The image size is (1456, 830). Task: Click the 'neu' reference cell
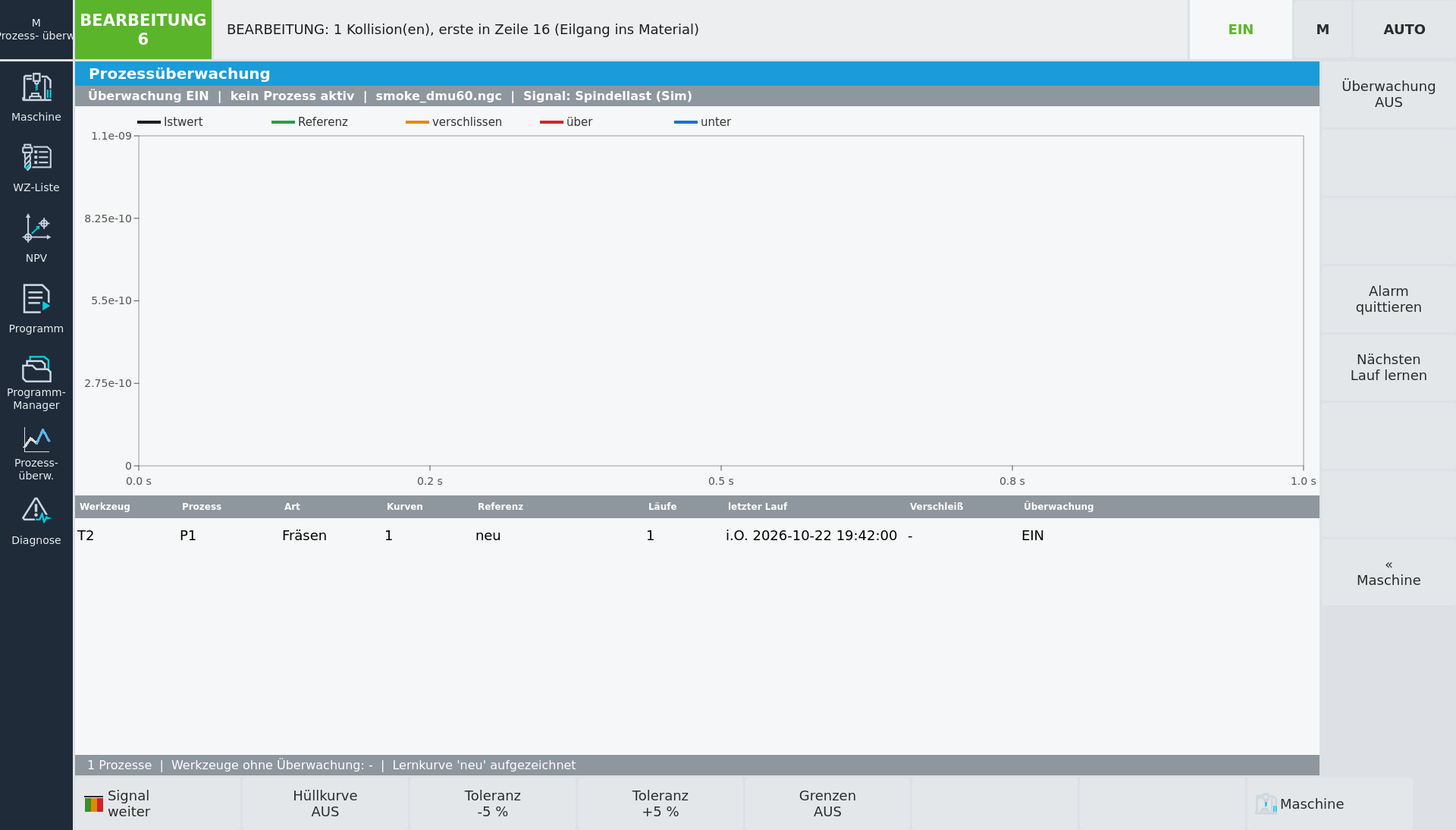(x=488, y=536)
